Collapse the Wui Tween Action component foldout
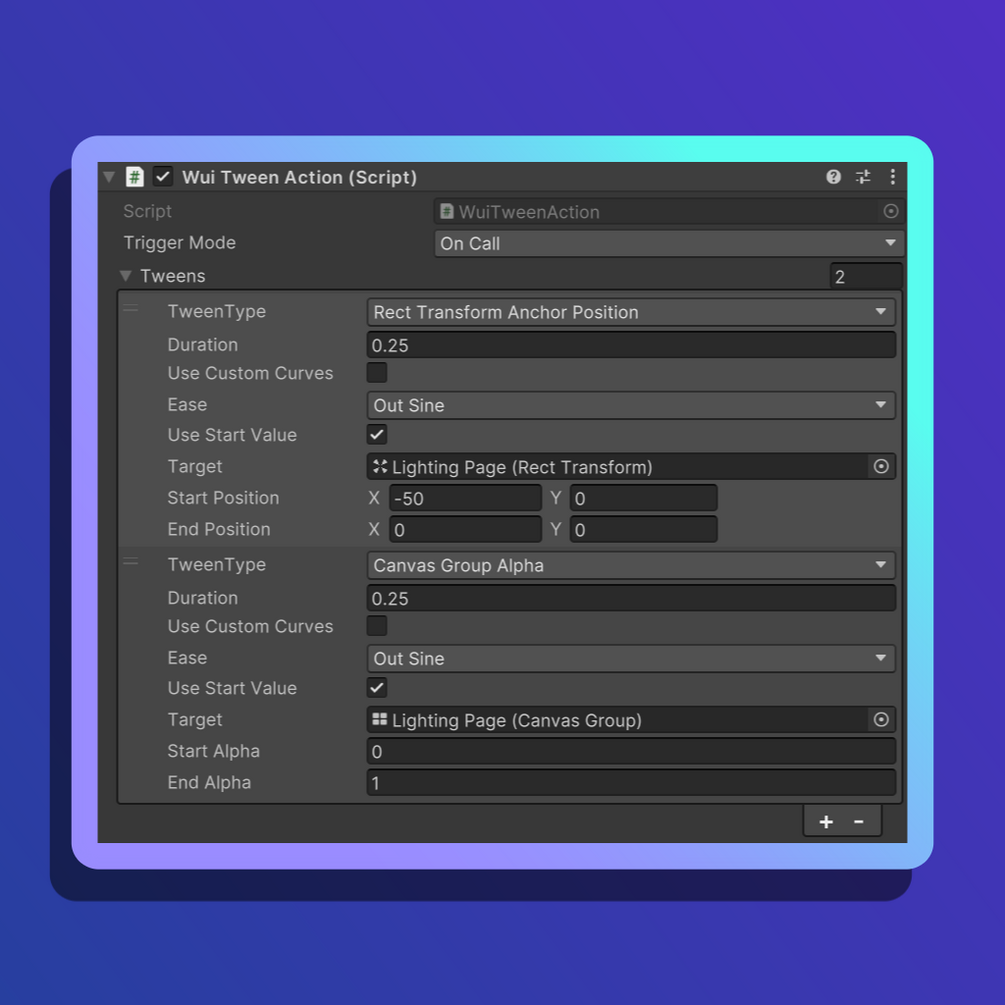The height and width of the screenshot is (1005, 1005). (x=109, y=177)
